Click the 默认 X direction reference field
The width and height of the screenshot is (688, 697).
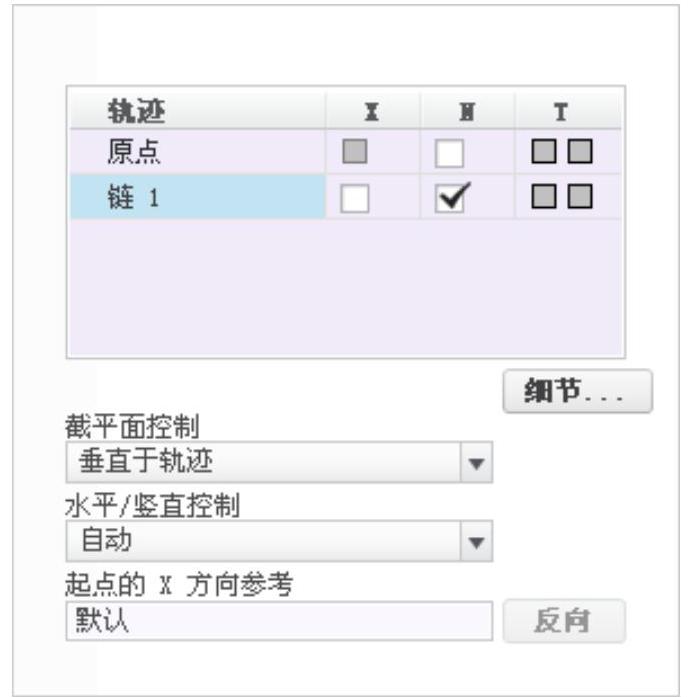(279, 621)
